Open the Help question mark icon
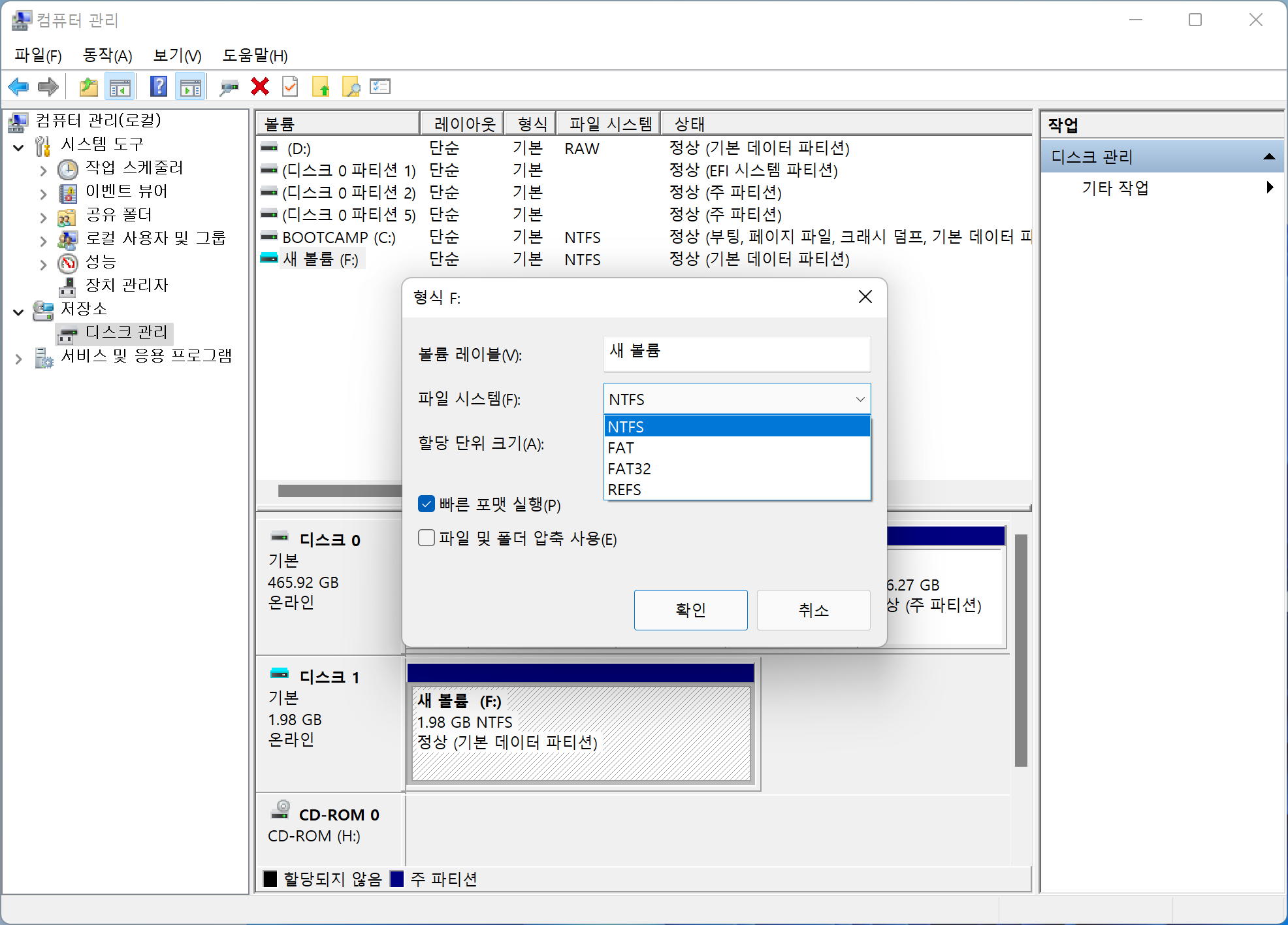This screenshot has width=1288, height=925. (159, 86)
